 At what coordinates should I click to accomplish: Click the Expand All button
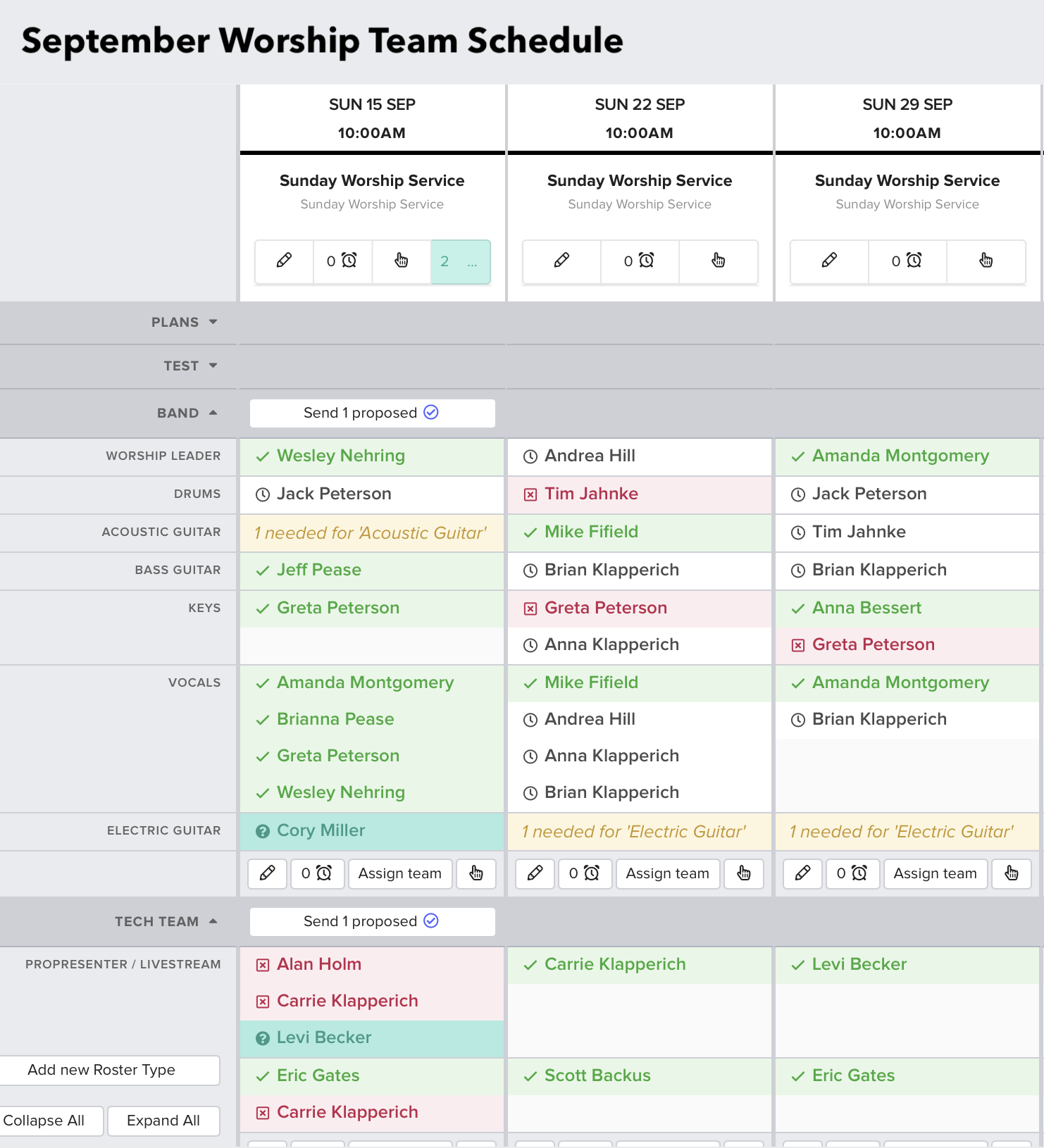(x=163, y=1121)
